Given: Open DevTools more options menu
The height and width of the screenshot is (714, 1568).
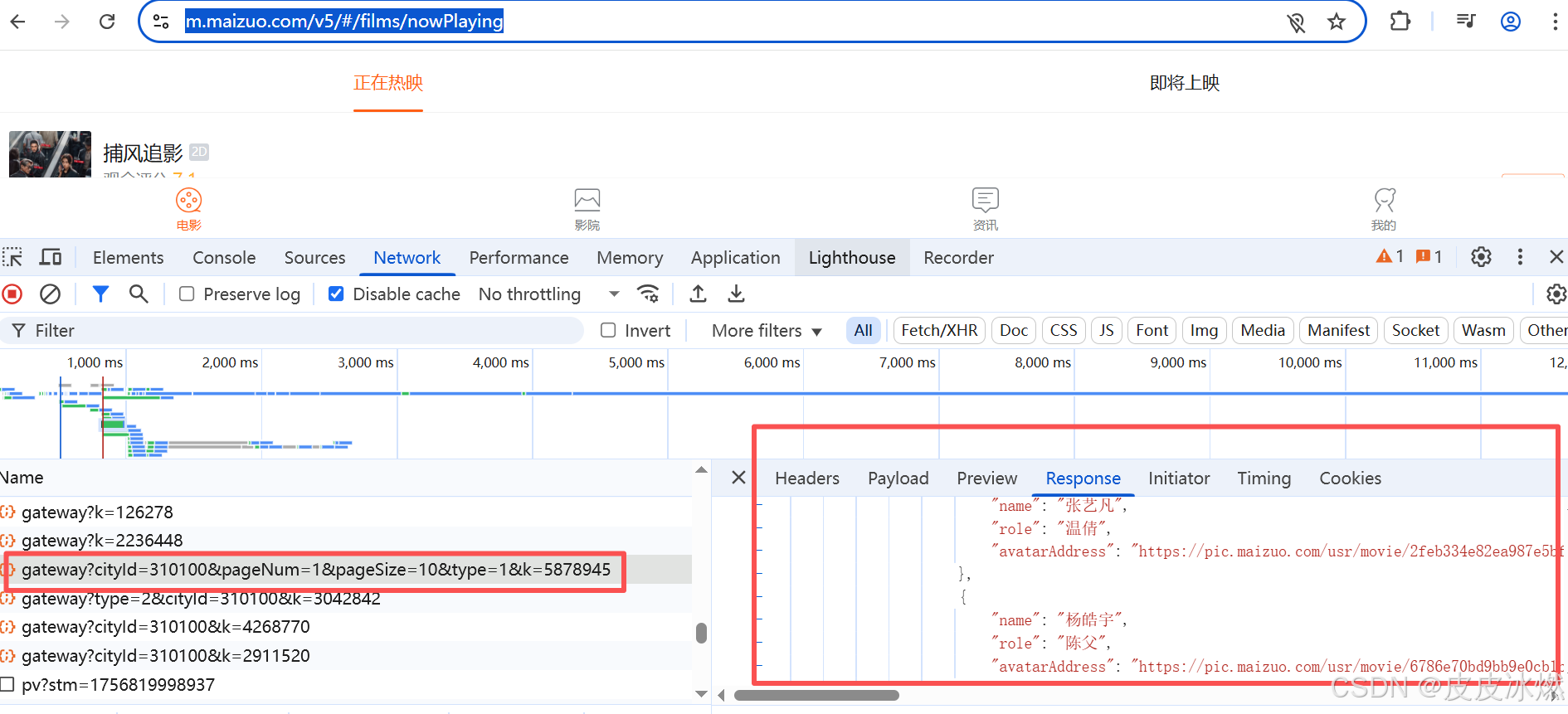Looking at the screenshot, I should (x=1520, y=257).
